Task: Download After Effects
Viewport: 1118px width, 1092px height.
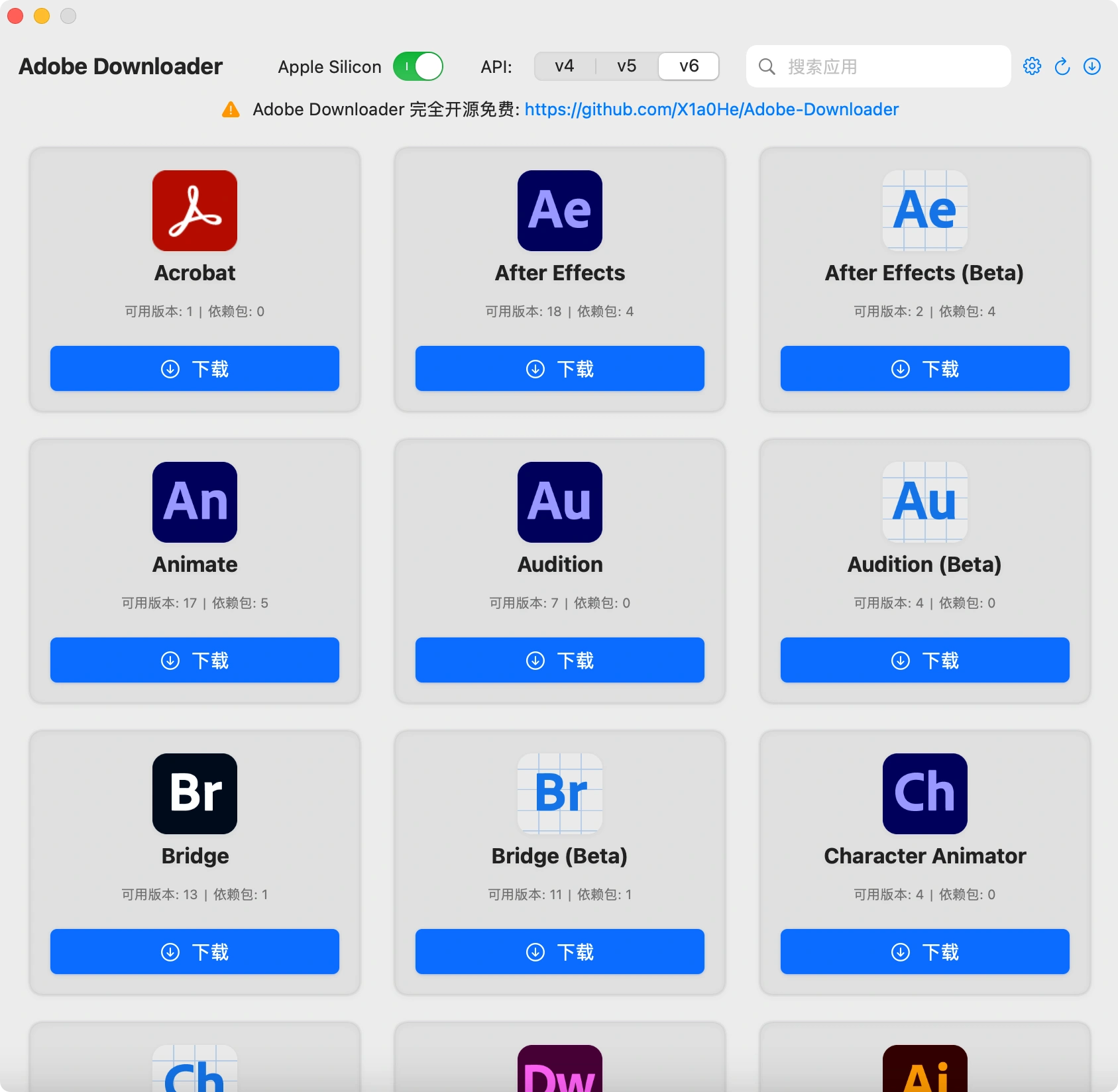Action: pyautogui.click(x=560, y=368)
